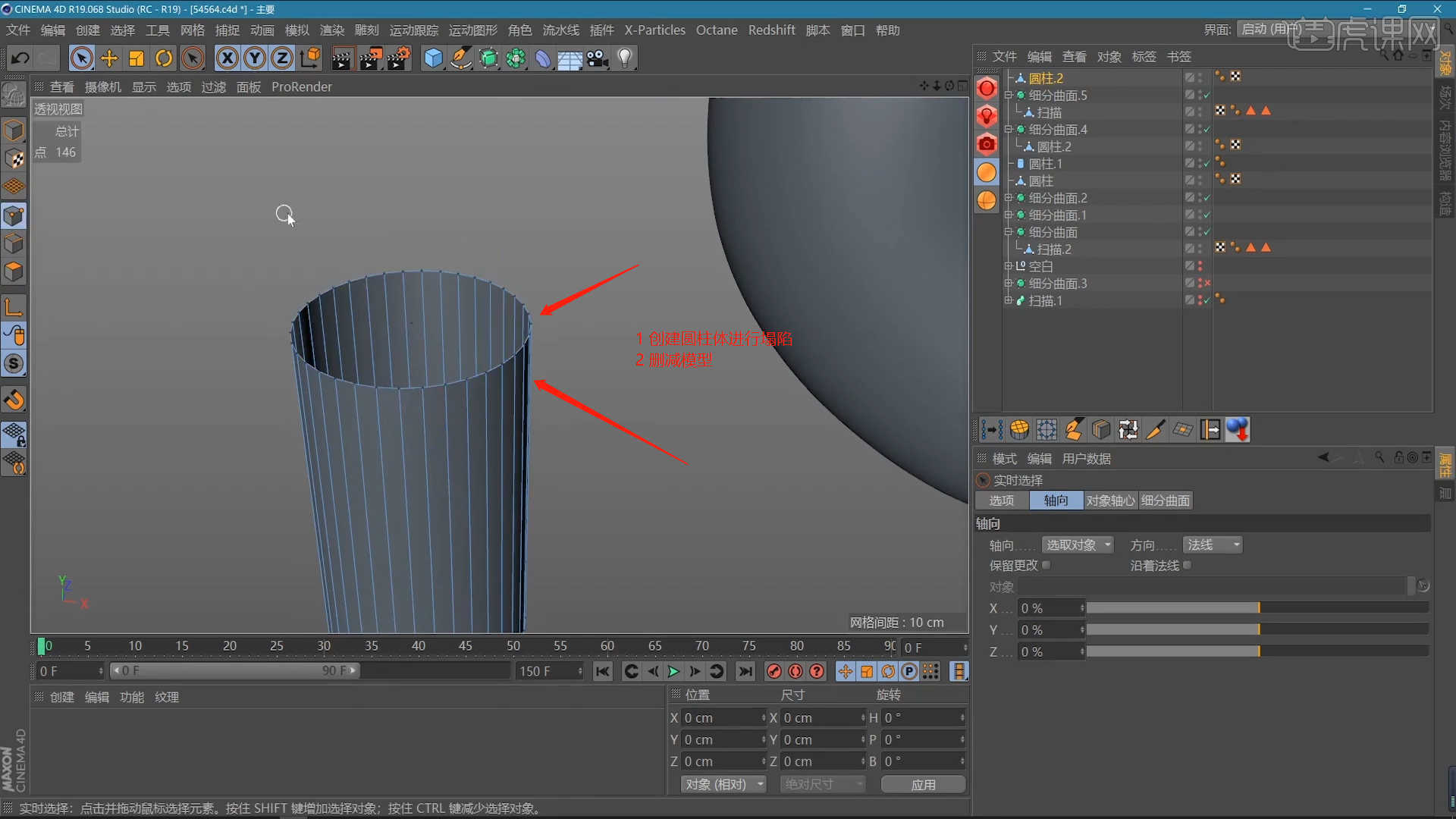Viewport: 1456px width, 819px height.
Task: Click the 应用 button
Action: pyautogui.click(x=923, y=784)
